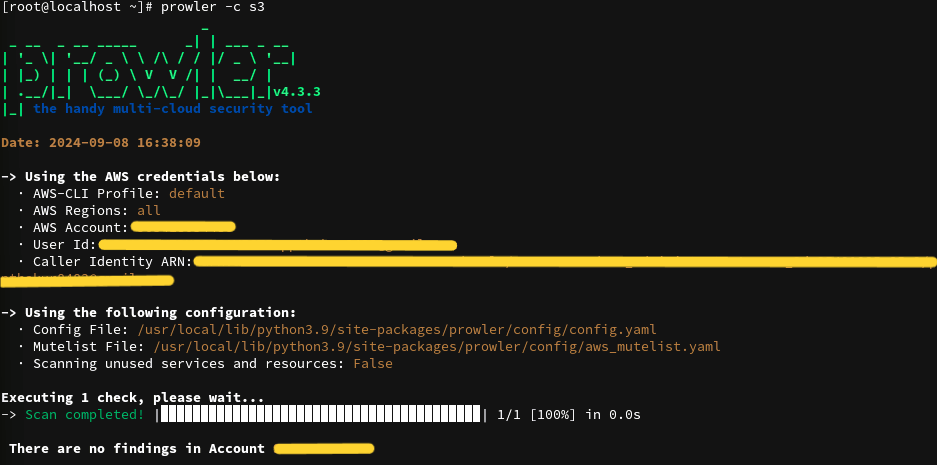
Task: Click the heading 'Using the AWS credentials below:'
Action: pyautogui.click(x=152, y=177)
